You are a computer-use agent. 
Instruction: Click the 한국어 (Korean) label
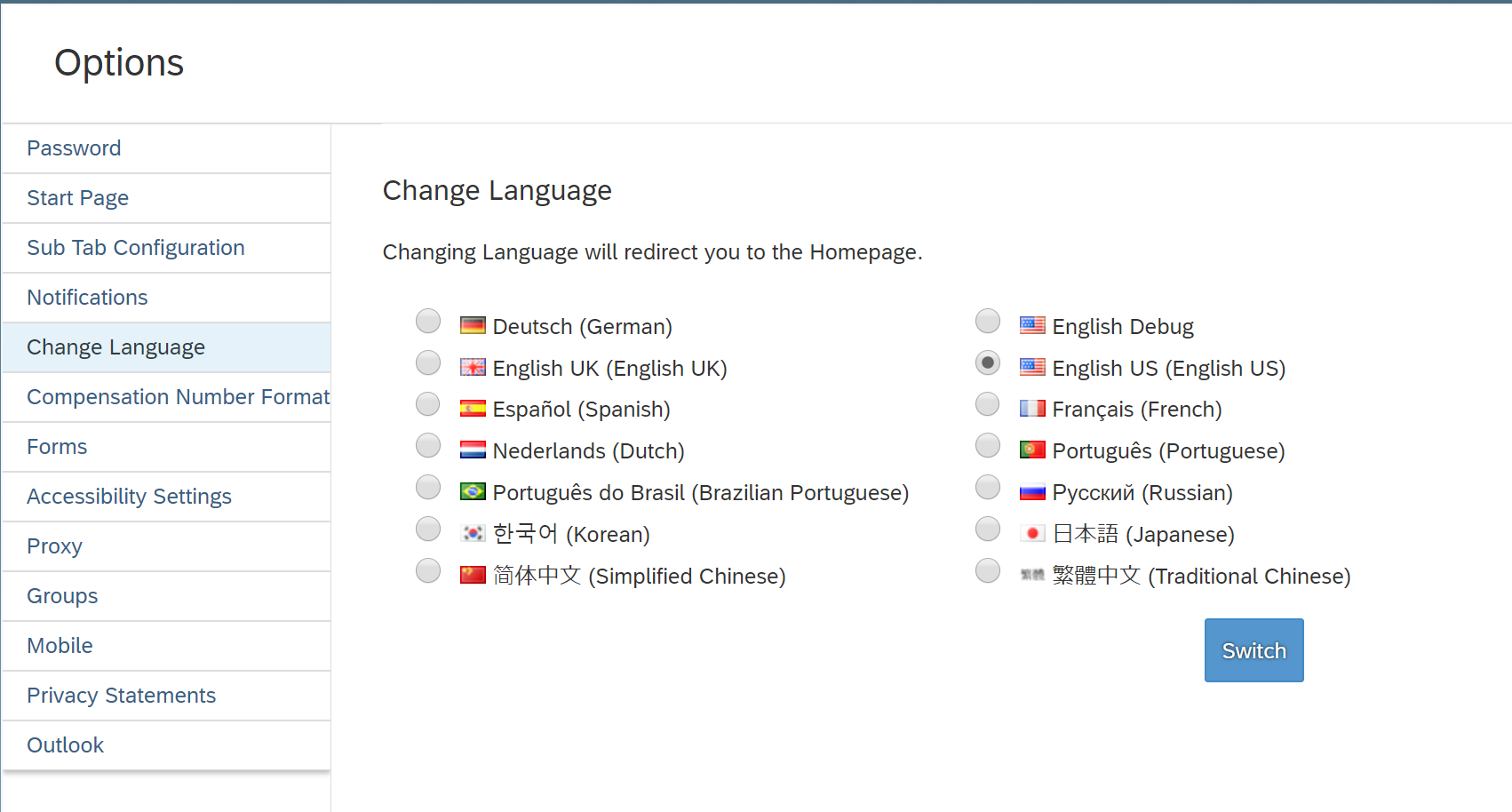click(x=571, y=534)
